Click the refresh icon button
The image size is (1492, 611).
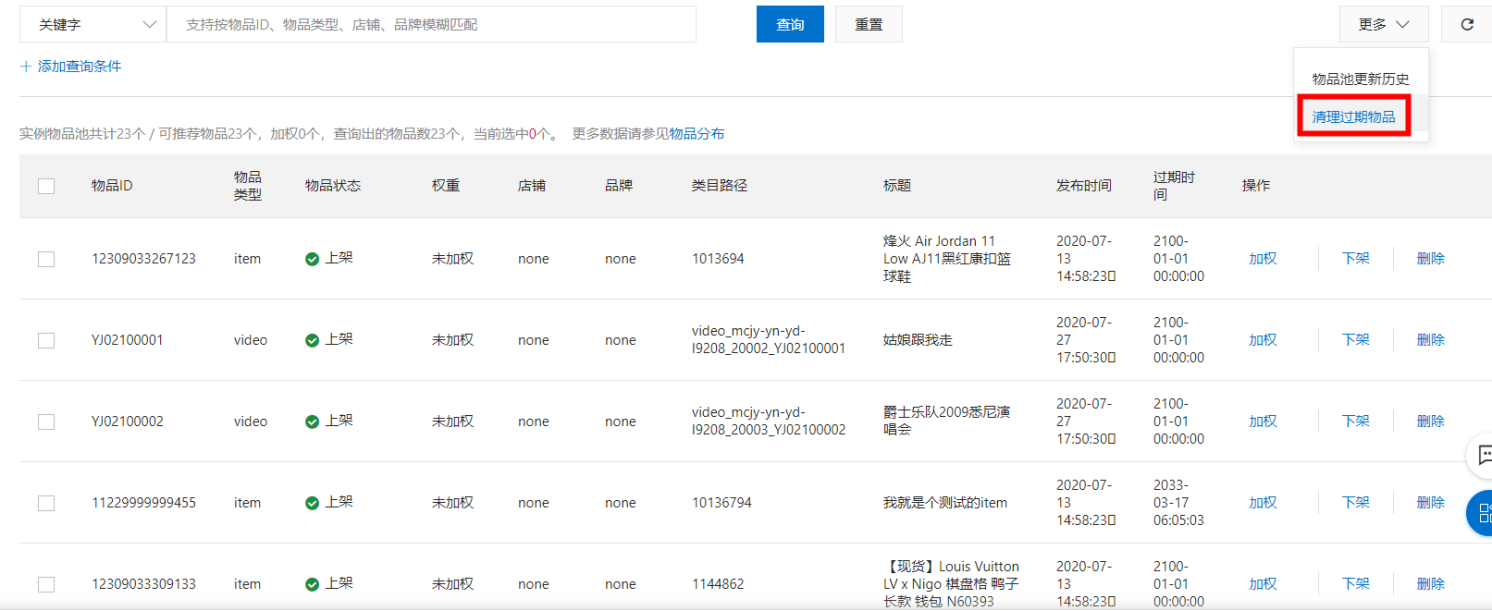[1467, 24]
